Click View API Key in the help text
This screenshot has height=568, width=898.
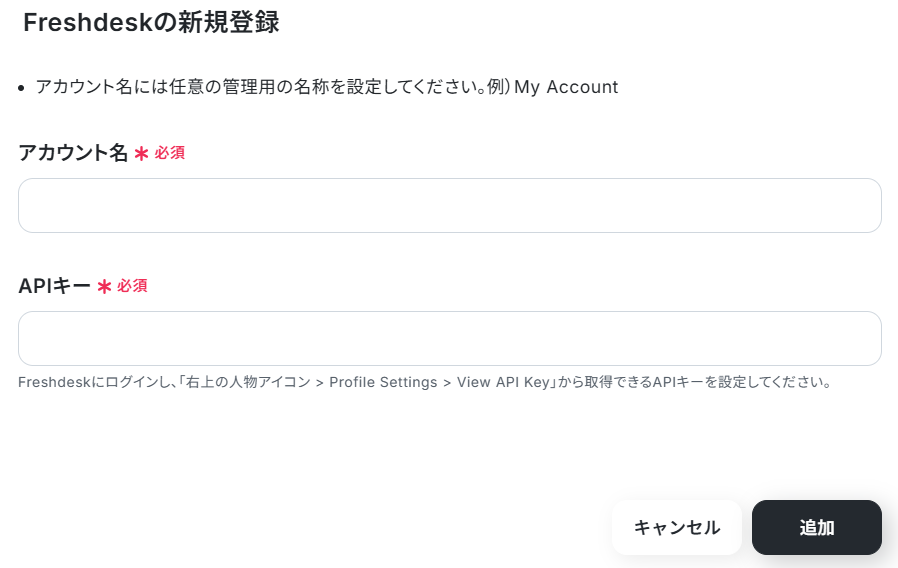point(503,382)
